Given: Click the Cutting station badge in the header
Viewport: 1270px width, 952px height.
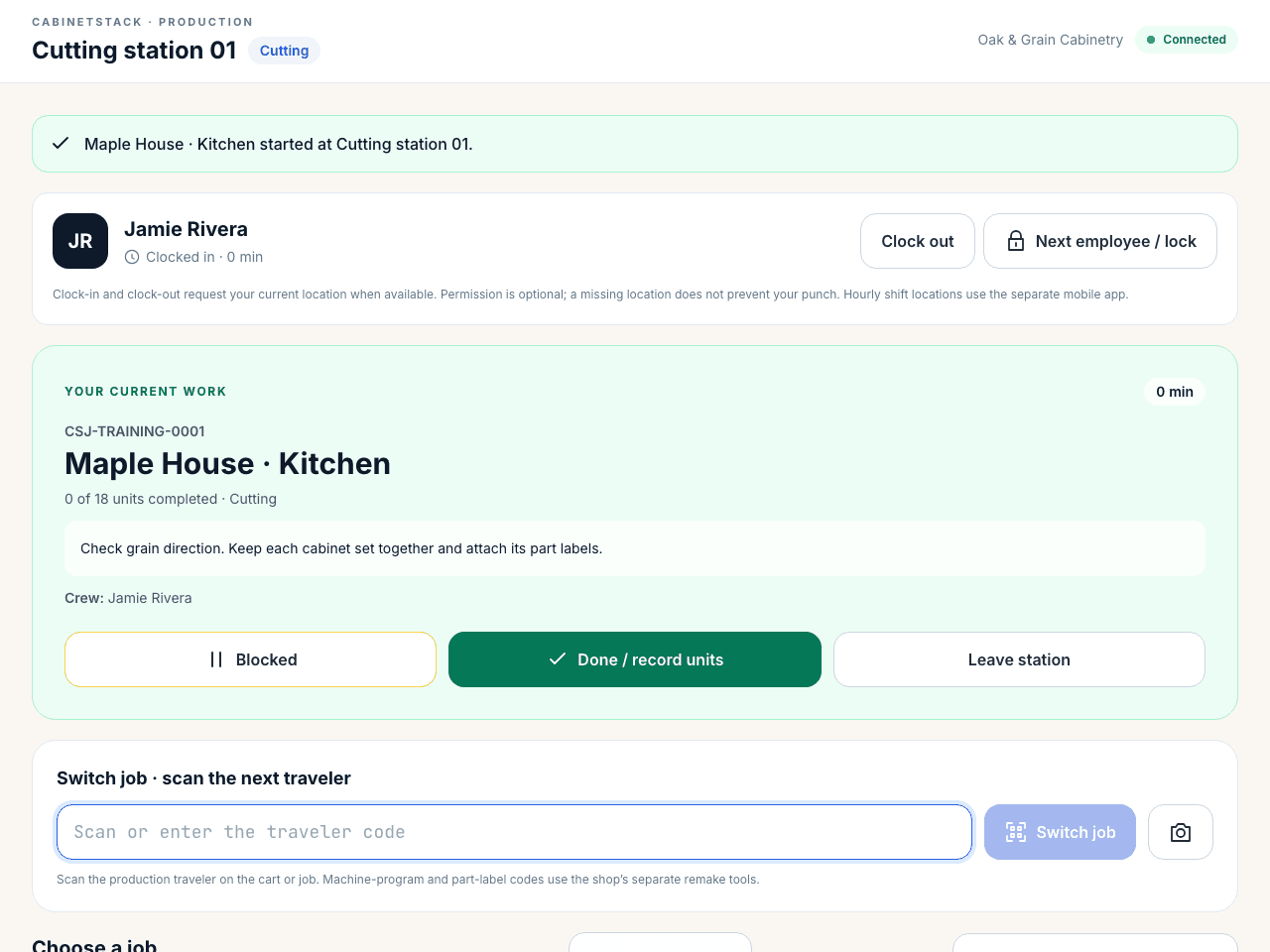Looking at the screenshot, I should [x=284, y=51].
